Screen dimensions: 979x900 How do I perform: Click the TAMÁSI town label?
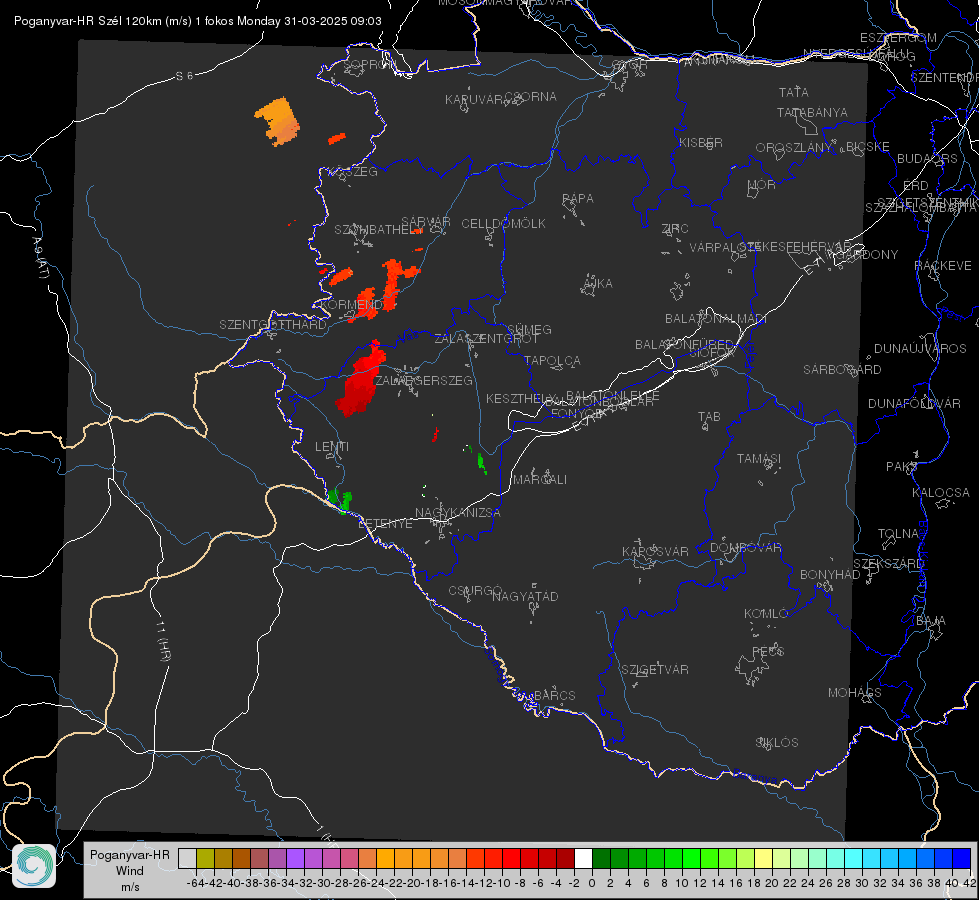click(x=759, y=458)
